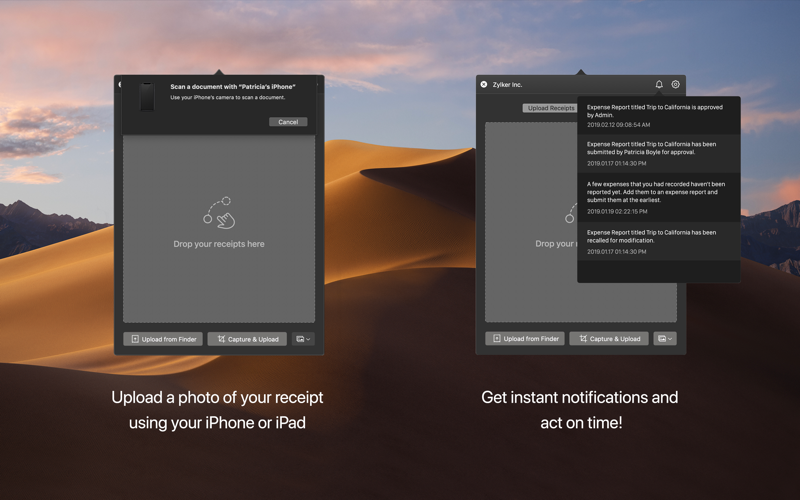Click the right window's receipt drop zone

click(x=531, y=222)
